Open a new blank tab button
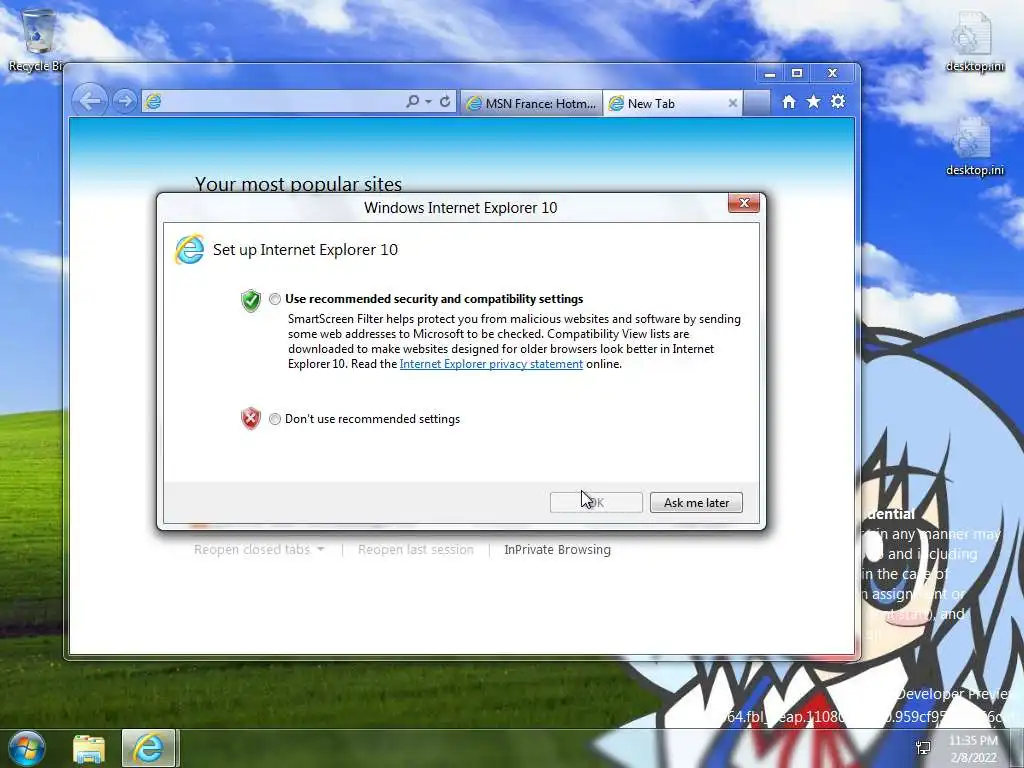This screenshot has width=1024, height=768. 756,103
